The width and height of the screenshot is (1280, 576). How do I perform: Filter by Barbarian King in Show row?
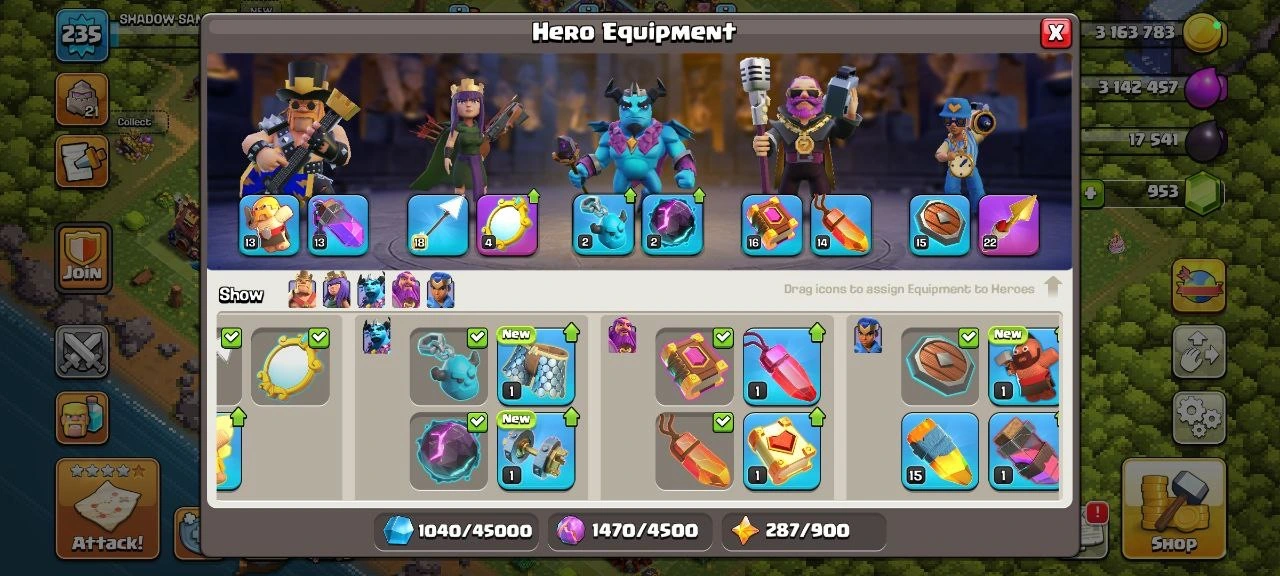point(303,290)
